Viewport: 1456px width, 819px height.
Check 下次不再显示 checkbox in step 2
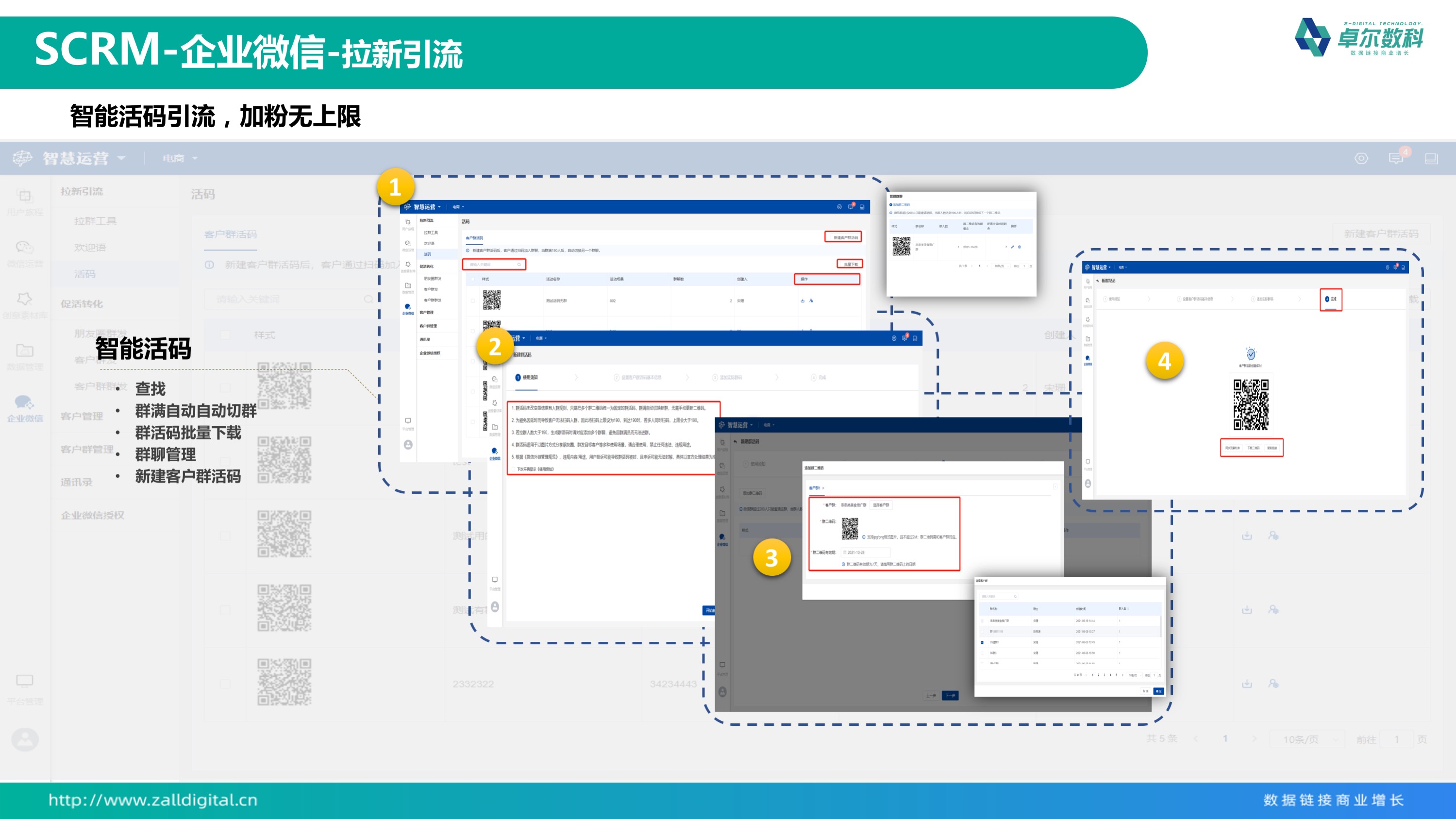(x=514, y=469)
